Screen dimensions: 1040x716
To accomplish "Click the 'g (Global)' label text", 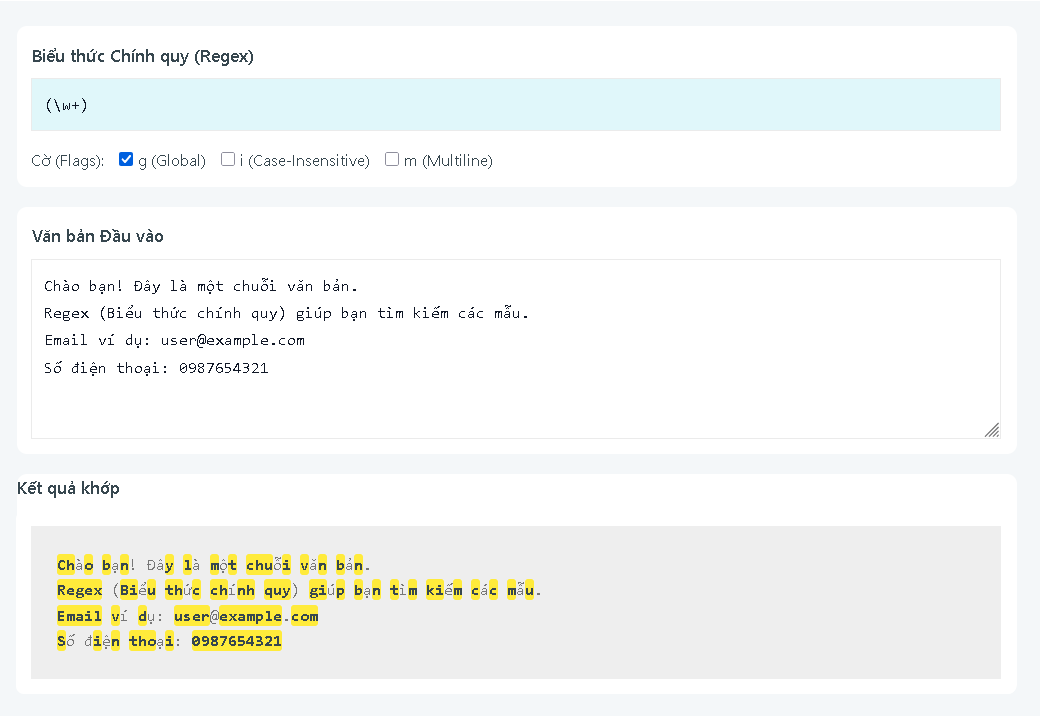I will click(x=171, y=161).
